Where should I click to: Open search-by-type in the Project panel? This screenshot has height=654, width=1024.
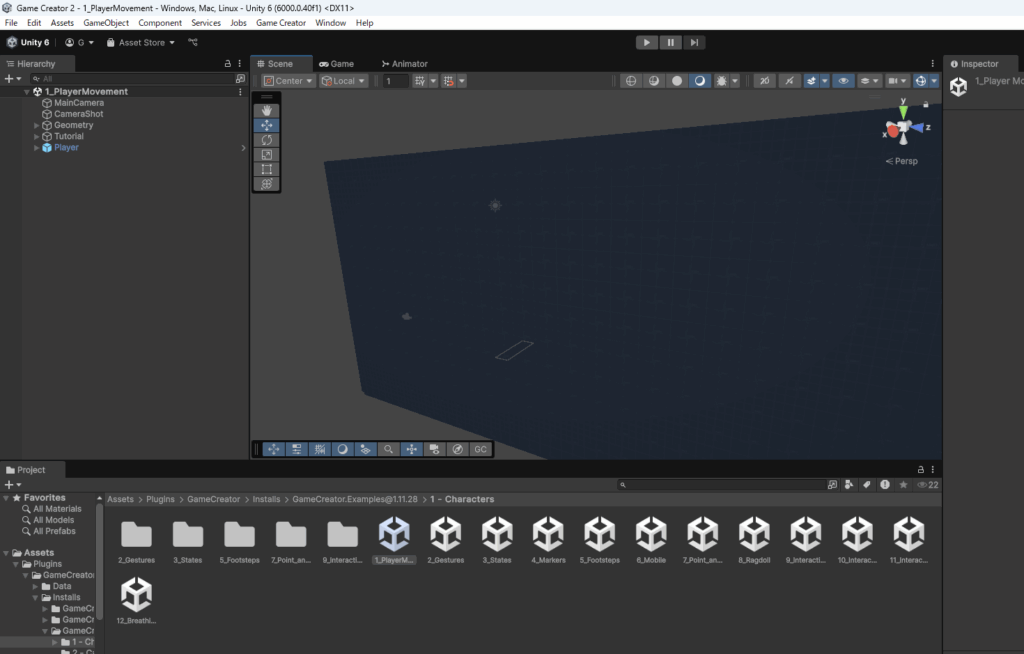[848, 485]
